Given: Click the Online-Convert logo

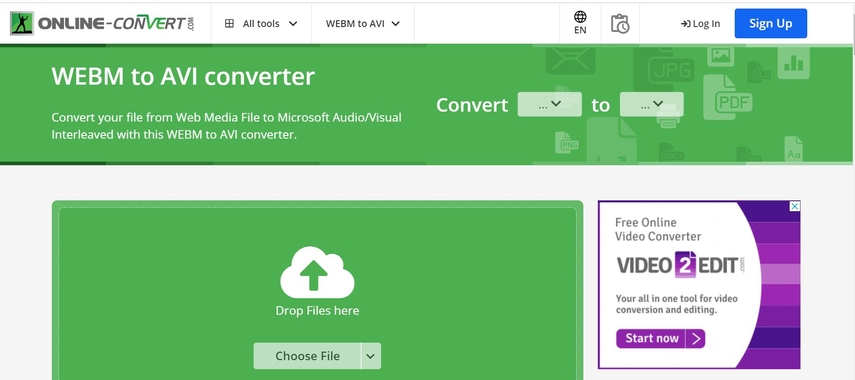Looking at the screenshot, I should pyautogui.click(x=102, y=23).
